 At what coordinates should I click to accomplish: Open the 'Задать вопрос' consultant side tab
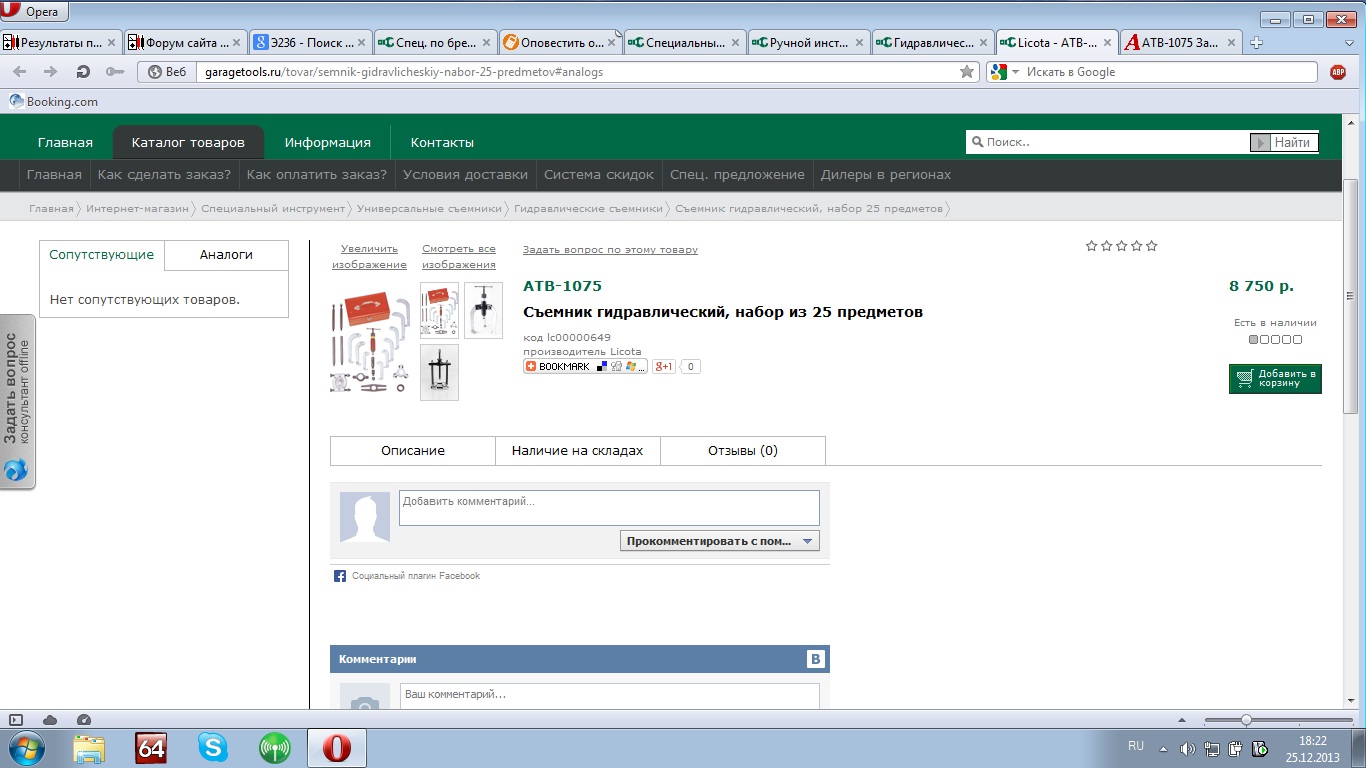18,402
